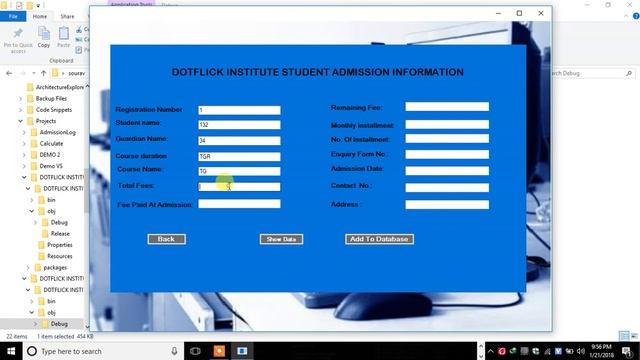Collapse the Explorer ribbon chevron
The height and width of the screenshot is (360, 640).
(x=626, y=16)
